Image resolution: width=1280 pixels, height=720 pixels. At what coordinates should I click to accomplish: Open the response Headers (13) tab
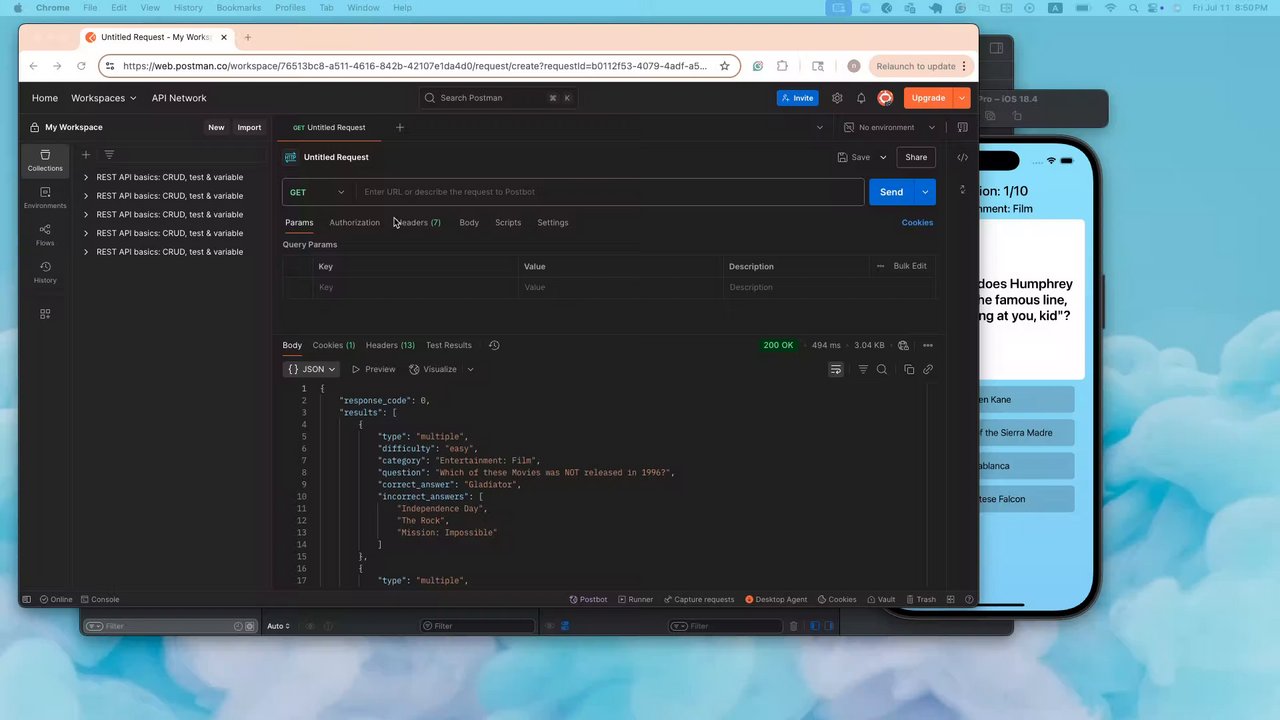(x=390, y=345)
